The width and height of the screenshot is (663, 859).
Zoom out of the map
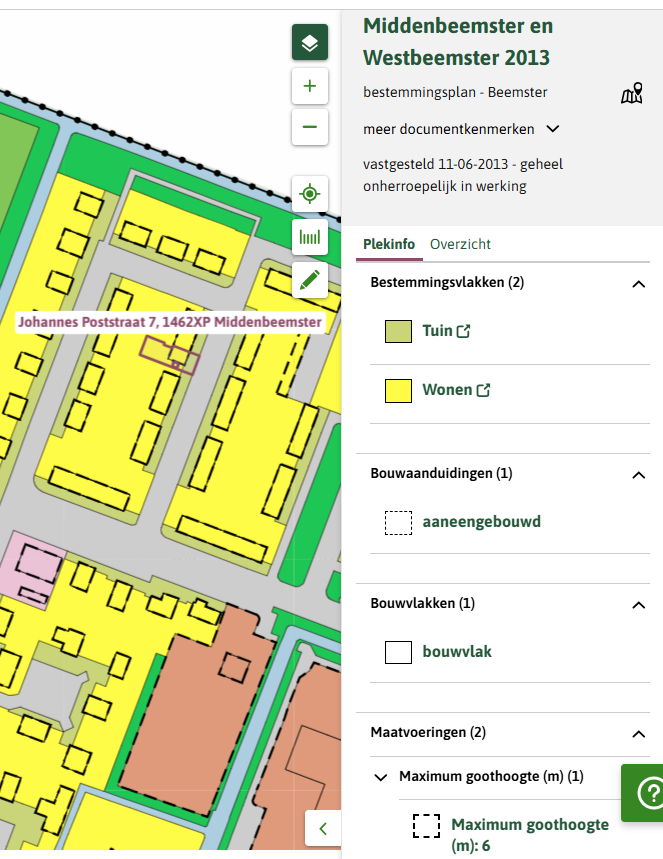click(310, 127)
